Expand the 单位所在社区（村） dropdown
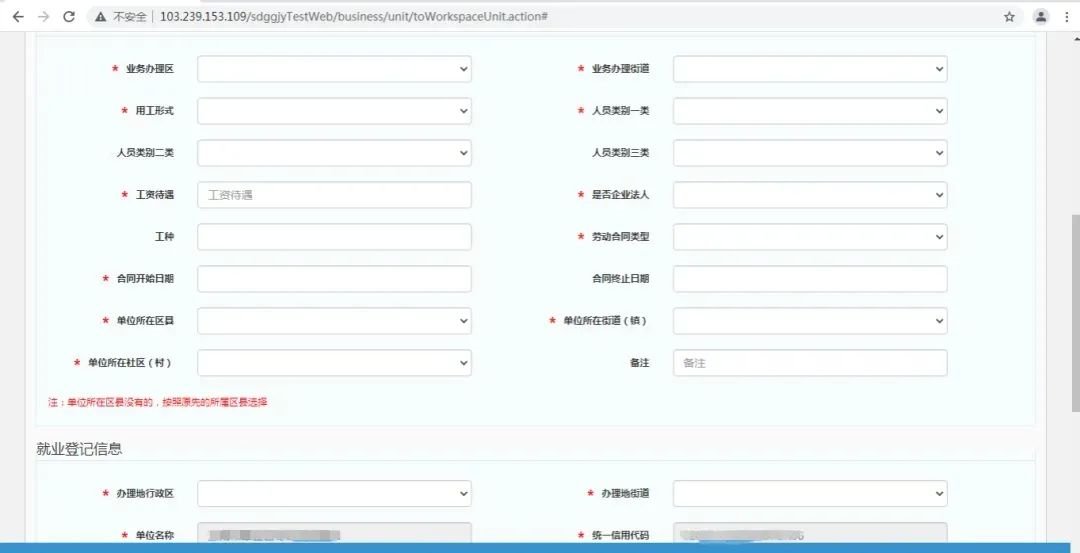 click(334, 363)
